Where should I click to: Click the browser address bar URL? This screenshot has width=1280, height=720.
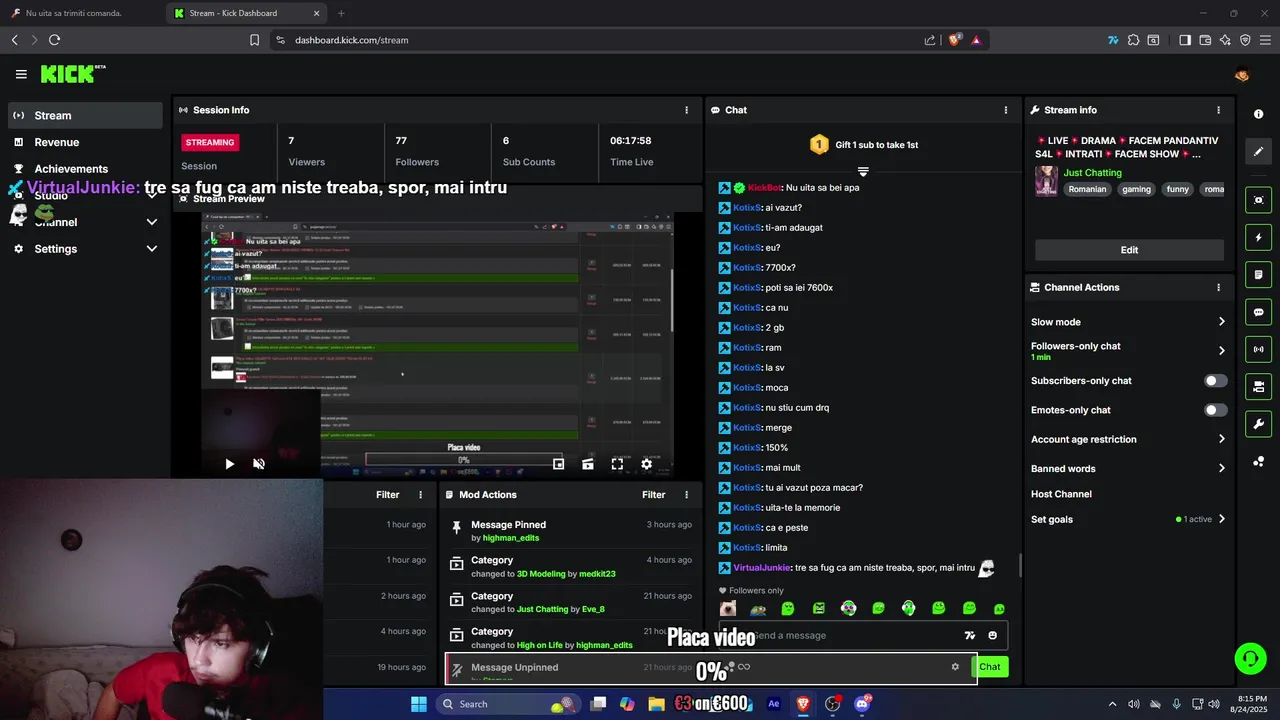tap(352, 40)
